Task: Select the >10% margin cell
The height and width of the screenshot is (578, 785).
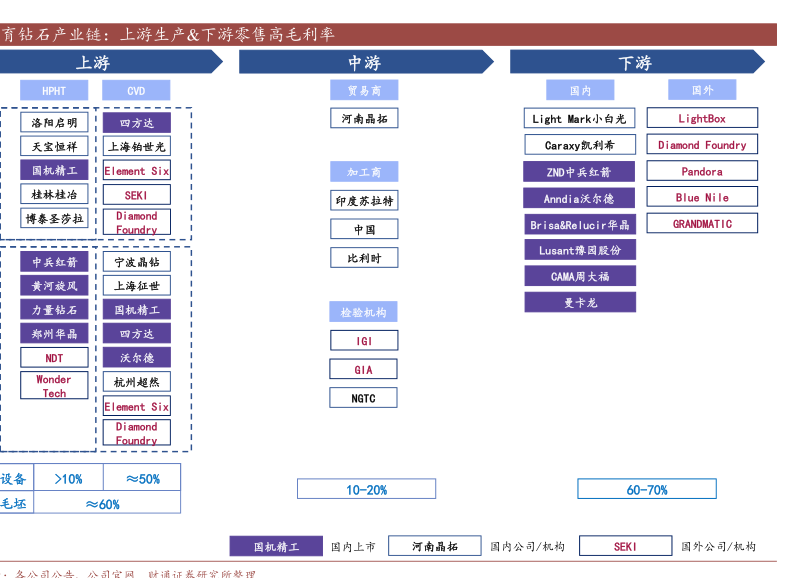Action: coord(68,478)
